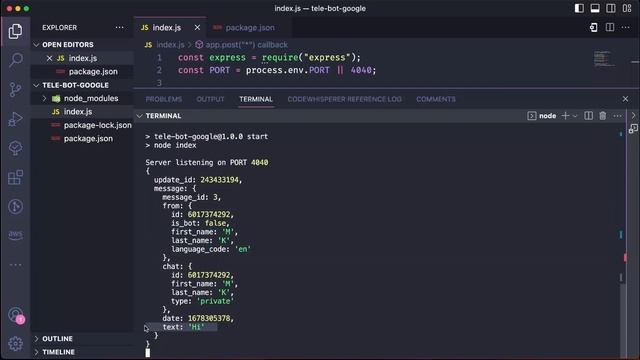Viewport: 640px width, 360px height.
Task: Click index.js in the breadcrumb
Action: [170, 45]
